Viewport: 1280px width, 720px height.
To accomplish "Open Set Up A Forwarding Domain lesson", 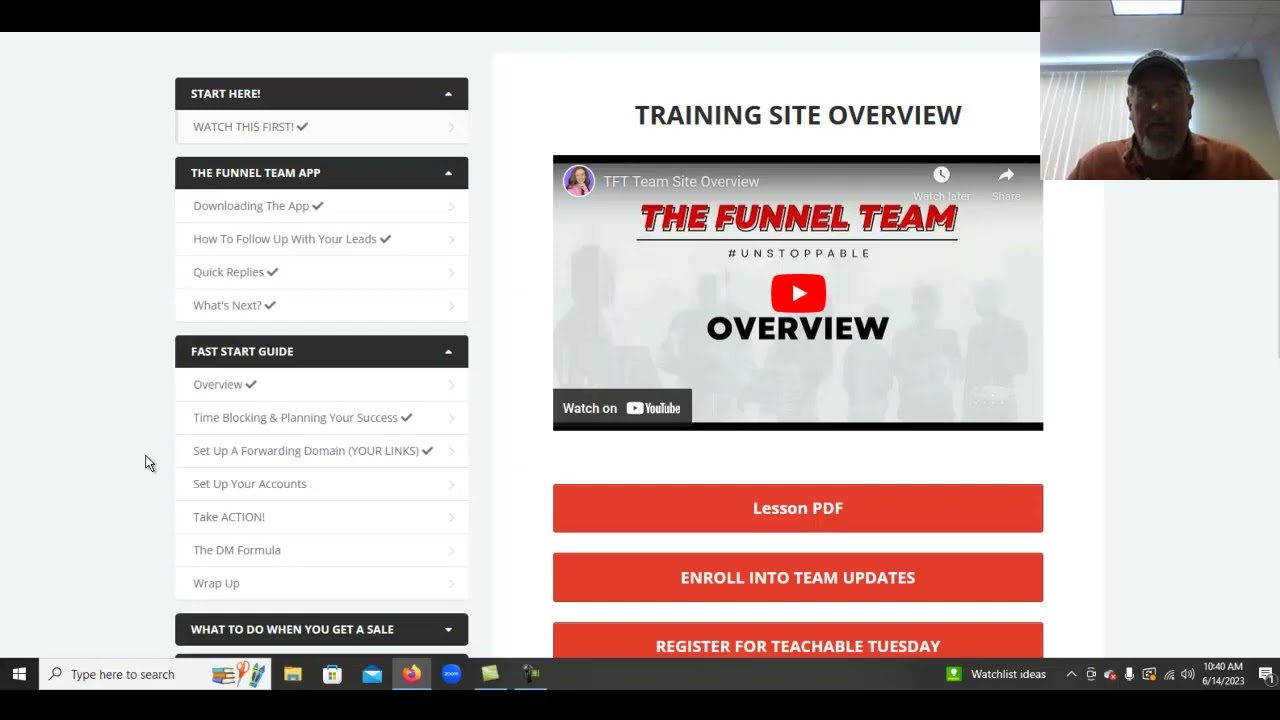I will [321, 451].
